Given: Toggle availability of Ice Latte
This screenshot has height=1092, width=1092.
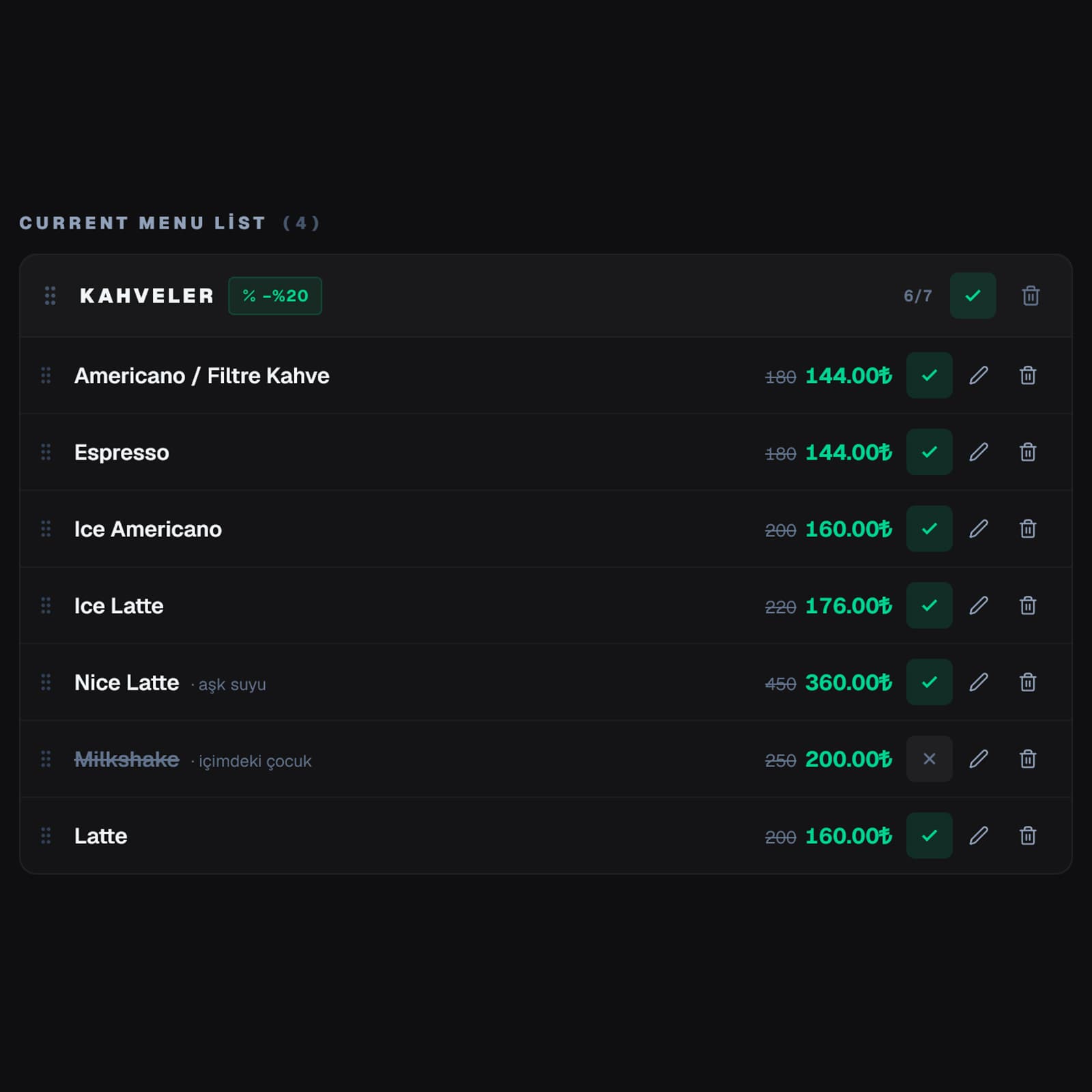Looking at the screenshot, I should (929, 605).
